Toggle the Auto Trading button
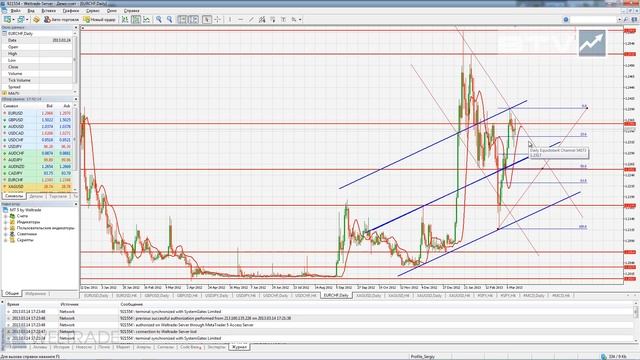Screen dimensions: 640x360 (61, 19)
